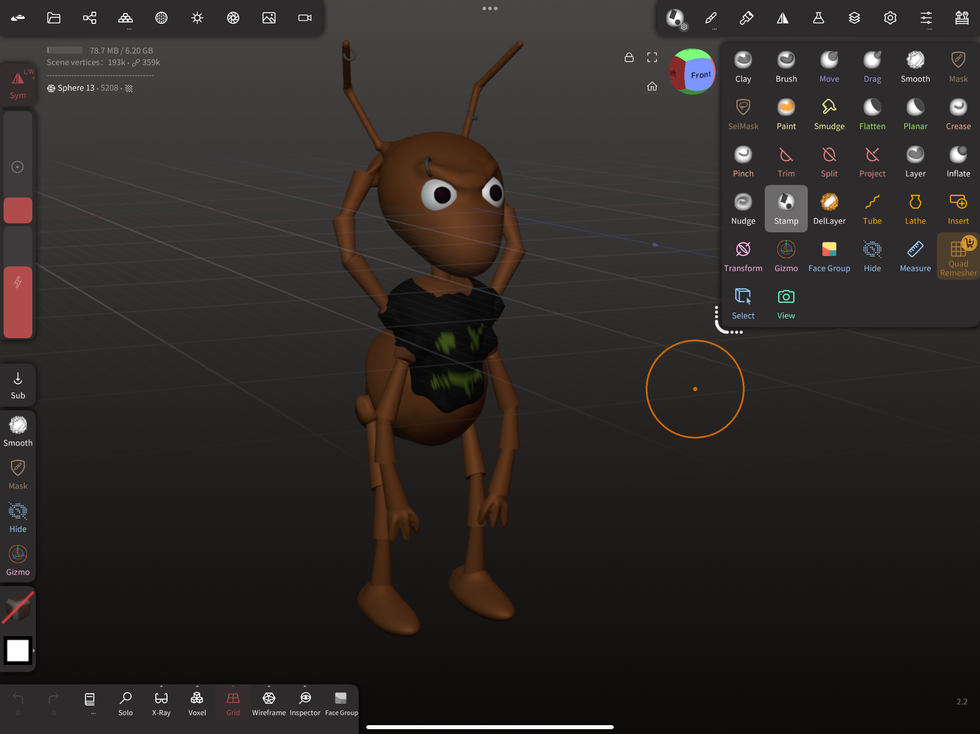Click the redo arrow
980x734 pixels.
tap(54, 699)
